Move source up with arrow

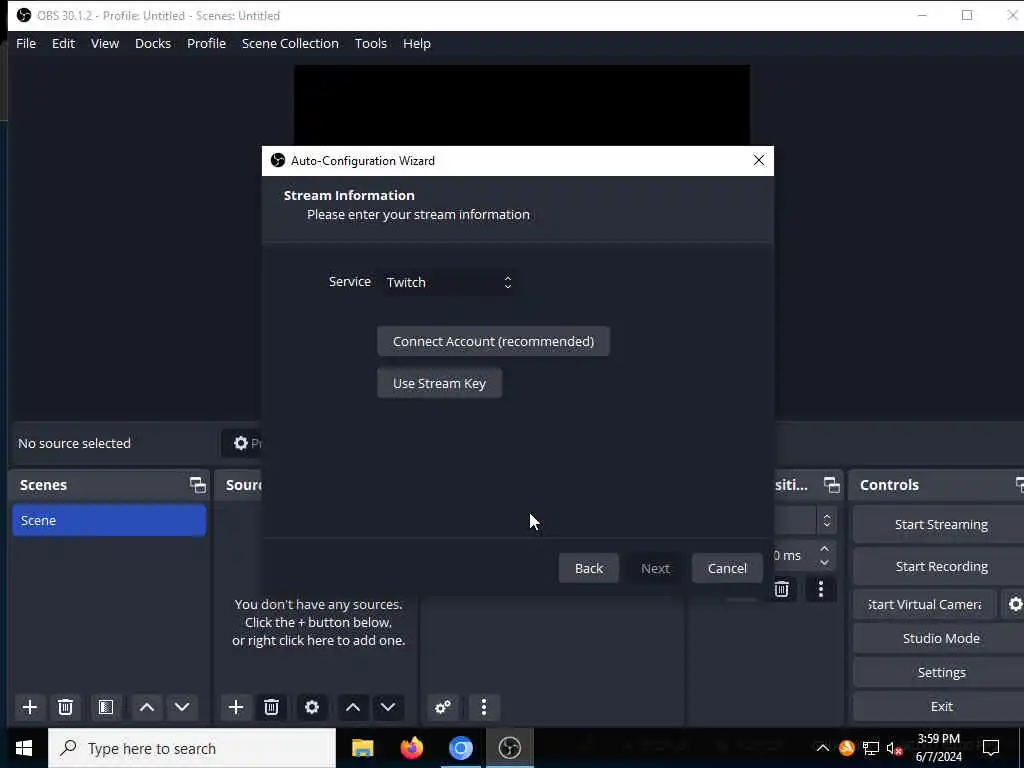click(x=353, y=707)
